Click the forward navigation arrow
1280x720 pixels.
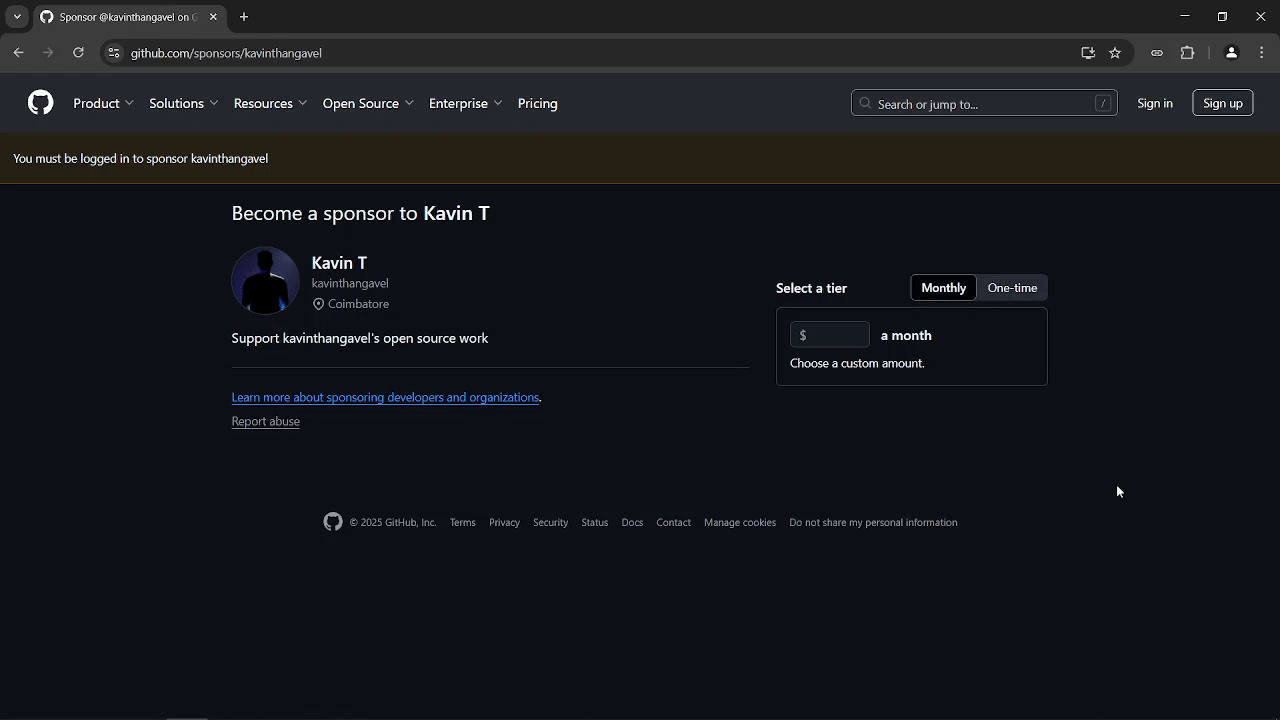[48, 53]
